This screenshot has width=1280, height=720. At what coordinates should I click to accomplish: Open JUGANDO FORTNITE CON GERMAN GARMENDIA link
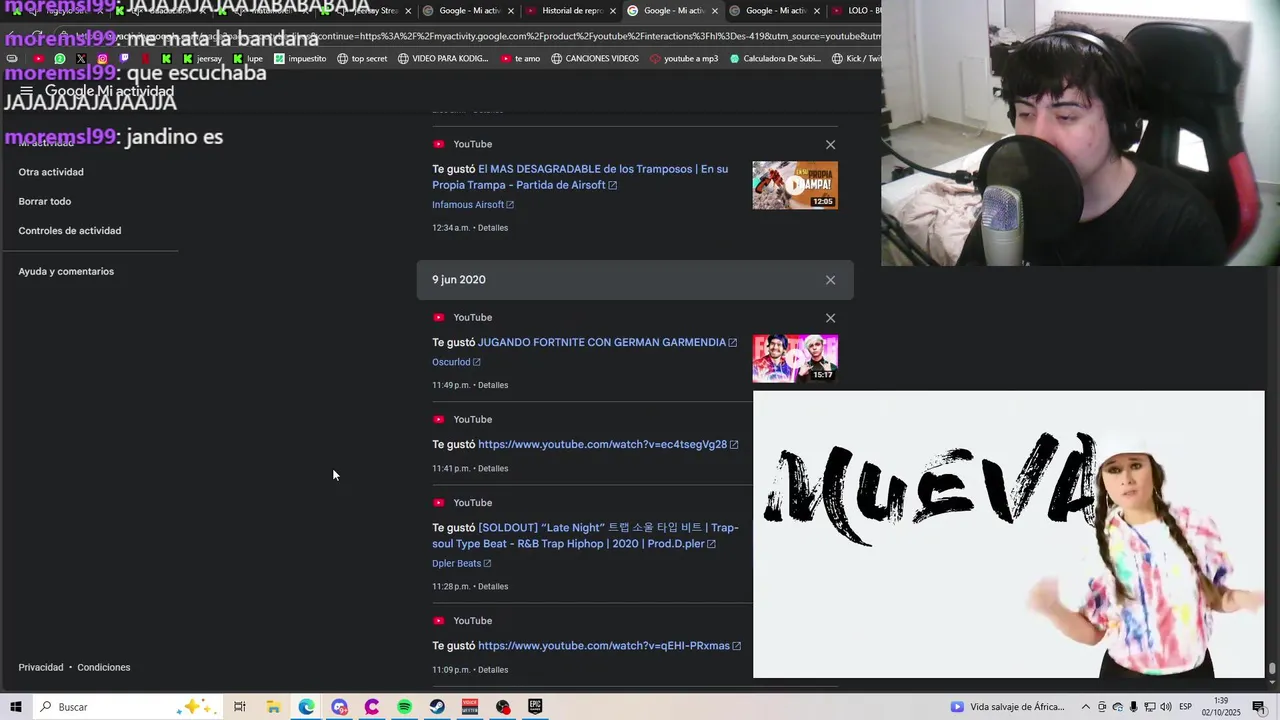click(x=607, y=342)
